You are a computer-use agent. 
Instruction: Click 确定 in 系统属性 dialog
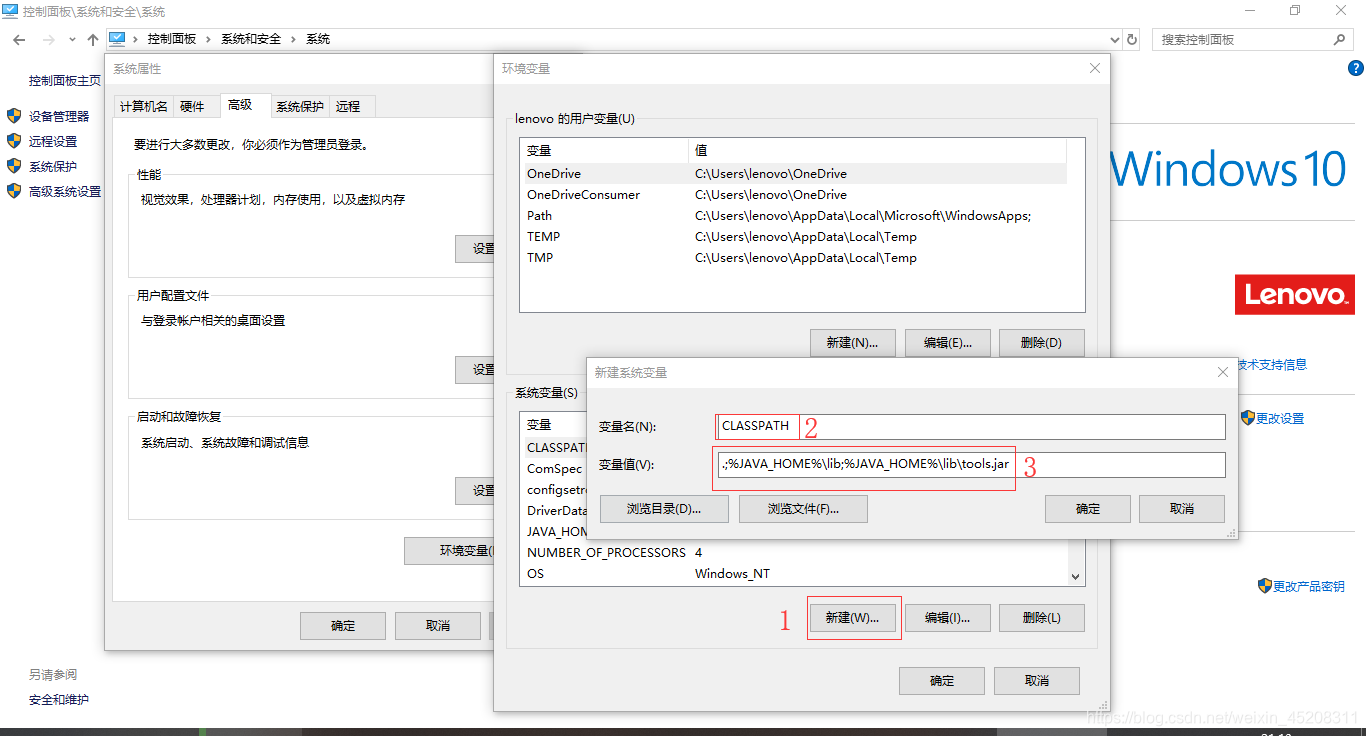click(343, 626)
